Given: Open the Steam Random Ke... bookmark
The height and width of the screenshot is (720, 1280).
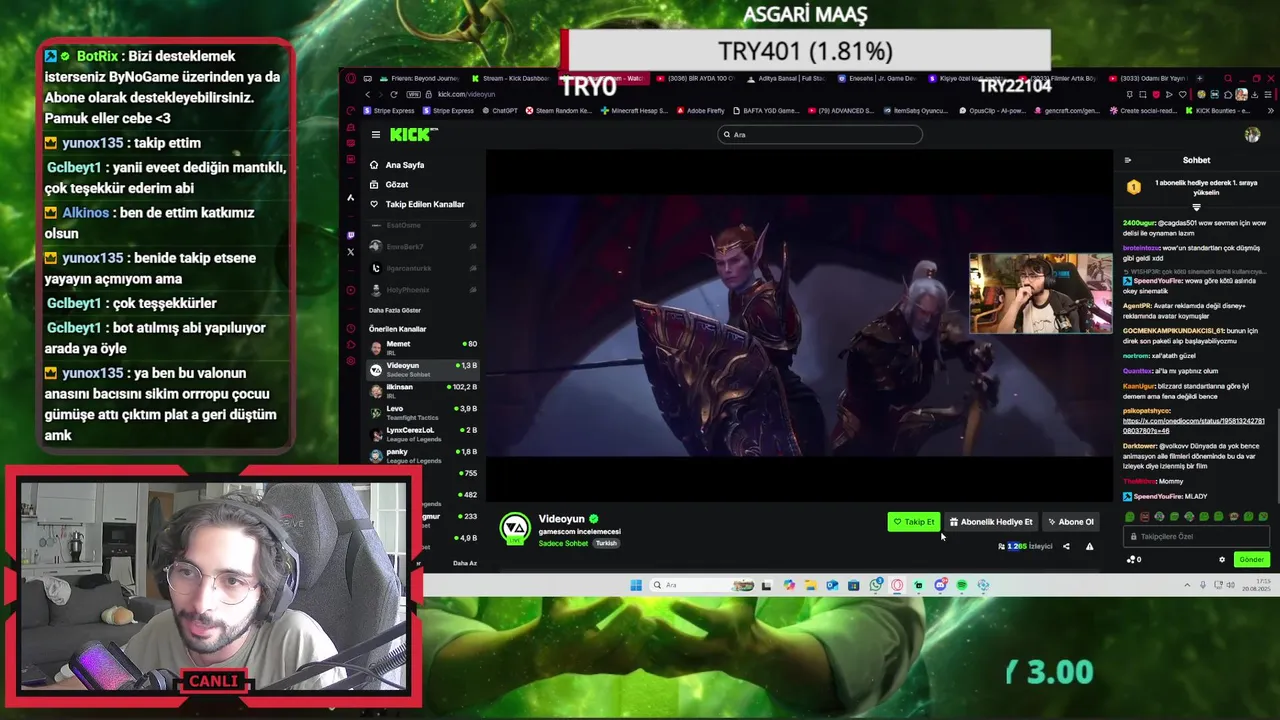Looking at the screenshot, I should click(x=560, y=111).
